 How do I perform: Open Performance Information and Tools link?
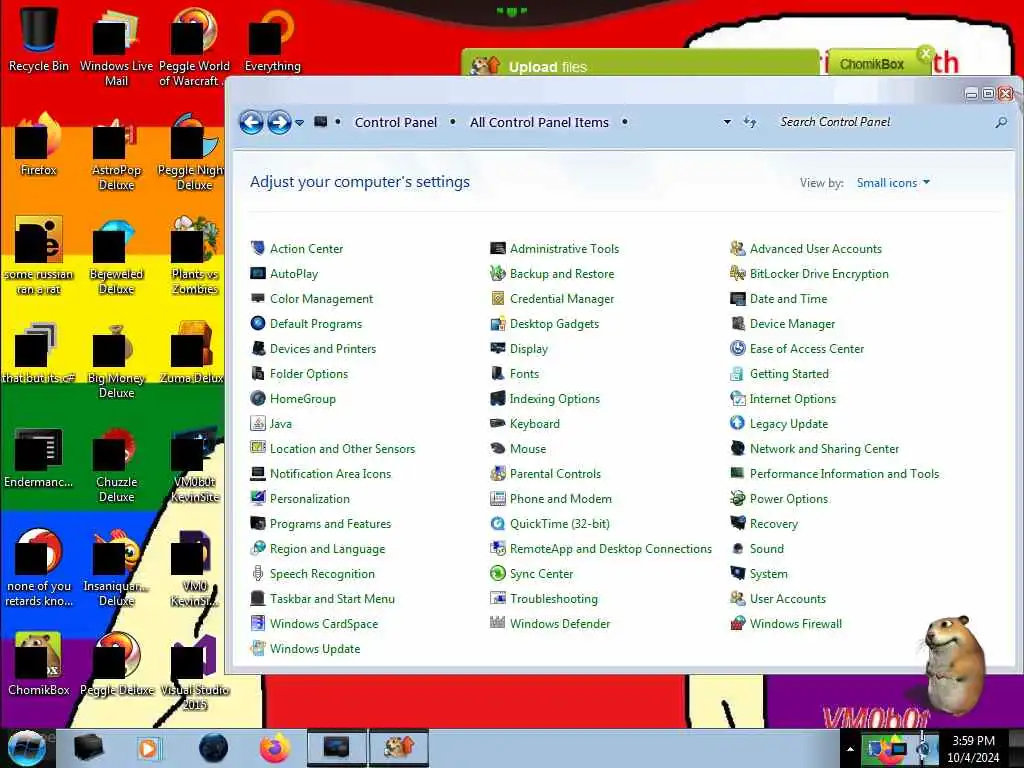pyautogui.click(x=844, y=473)
